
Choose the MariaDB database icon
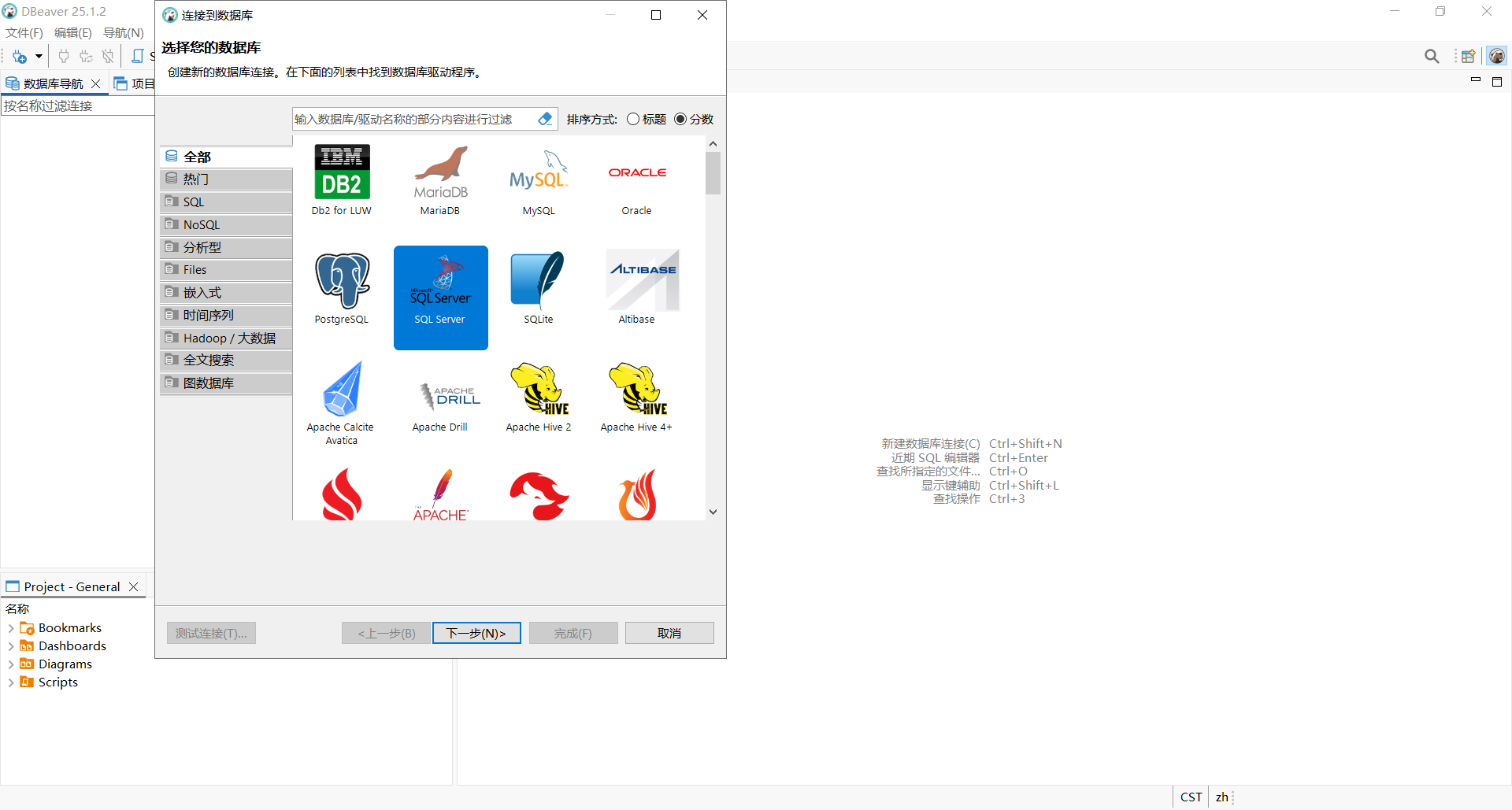point(440,180)
